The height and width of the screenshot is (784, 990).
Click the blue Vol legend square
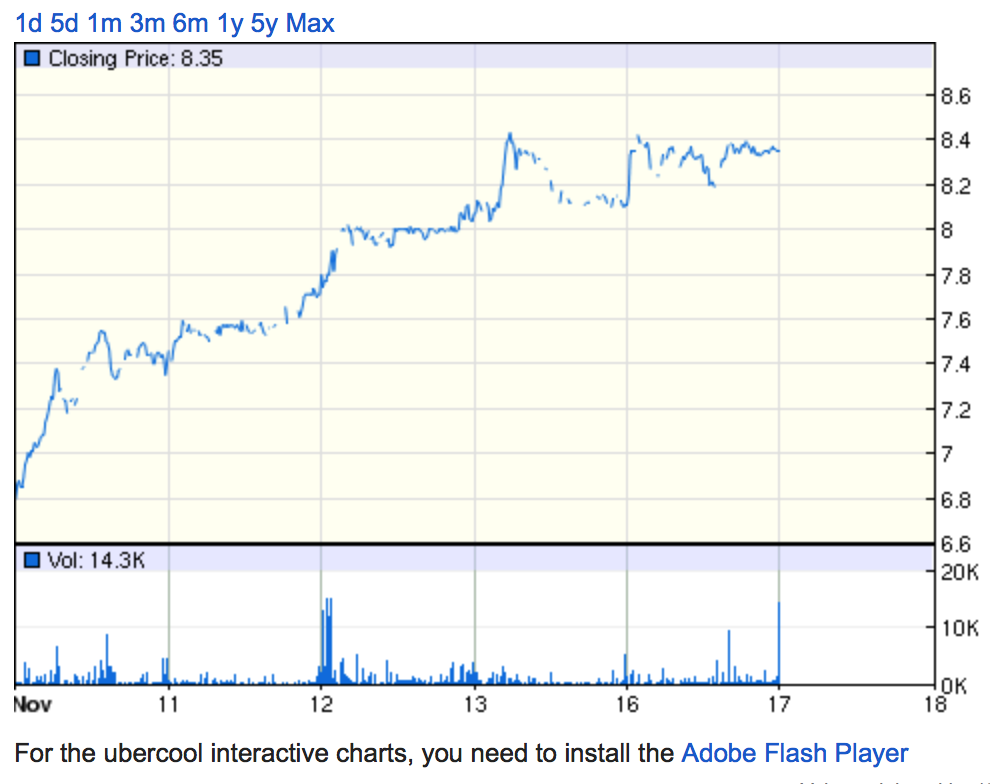[x=31, y=560]
